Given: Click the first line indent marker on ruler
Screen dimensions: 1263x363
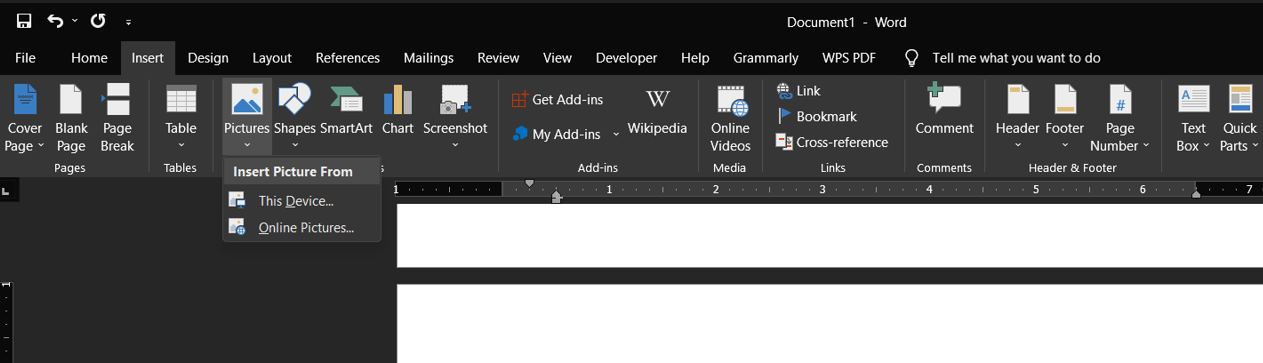Looking at the screenshot, I should (530, 184).
